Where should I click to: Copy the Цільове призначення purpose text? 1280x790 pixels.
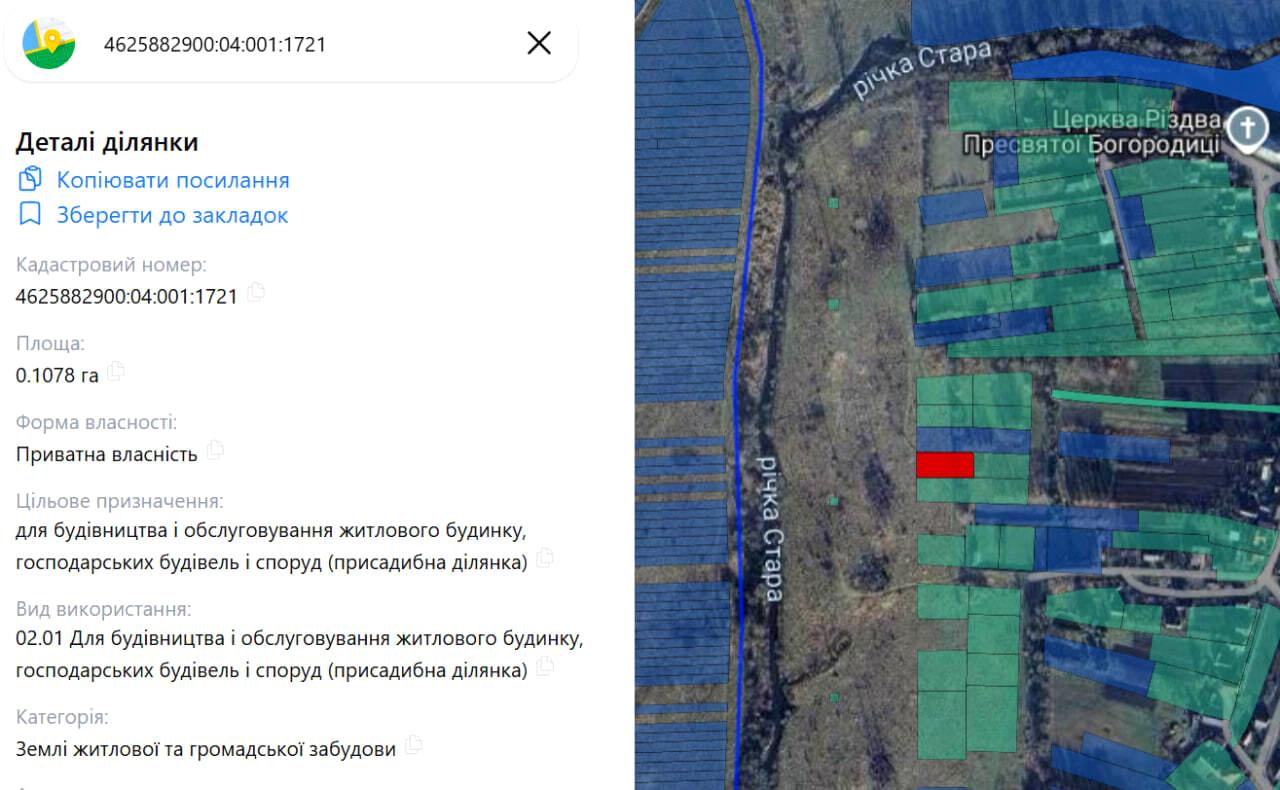pyautogui.click(x=545, y=558)
